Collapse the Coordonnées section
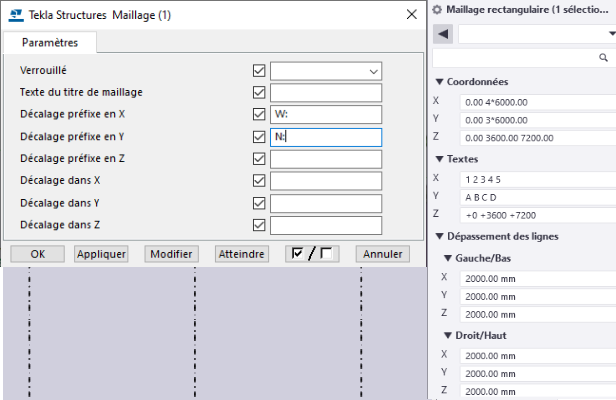This screenshot has width=616, height=400. click(439, 82)
